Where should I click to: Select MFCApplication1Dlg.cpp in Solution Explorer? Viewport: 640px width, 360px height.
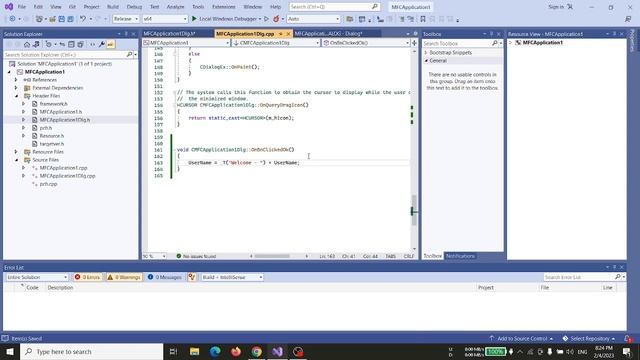(x=67, y=176)
